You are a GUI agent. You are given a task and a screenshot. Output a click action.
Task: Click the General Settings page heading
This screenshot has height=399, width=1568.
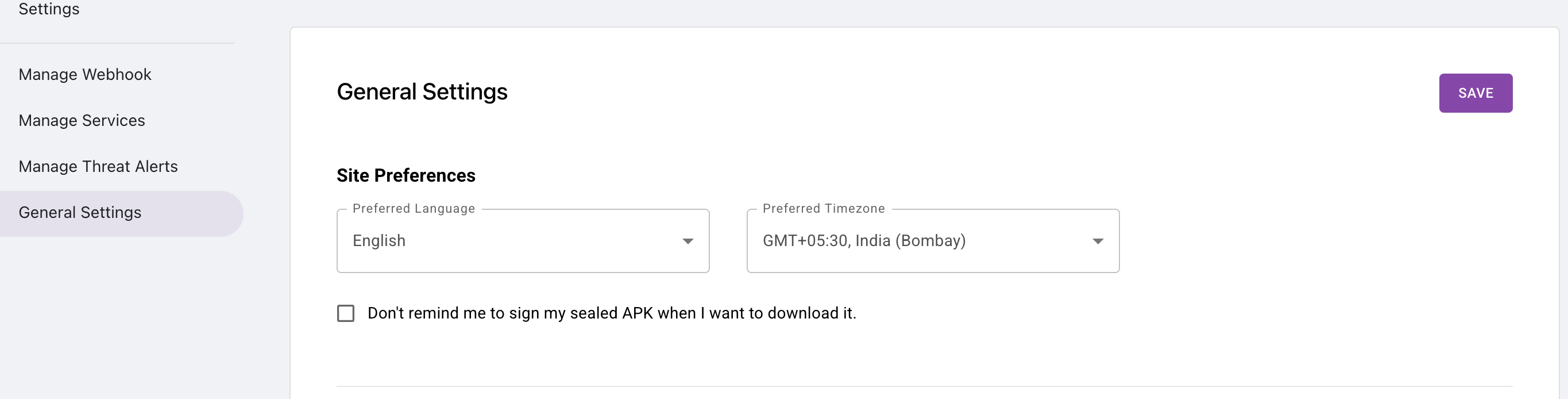click(x=422, y=92)
